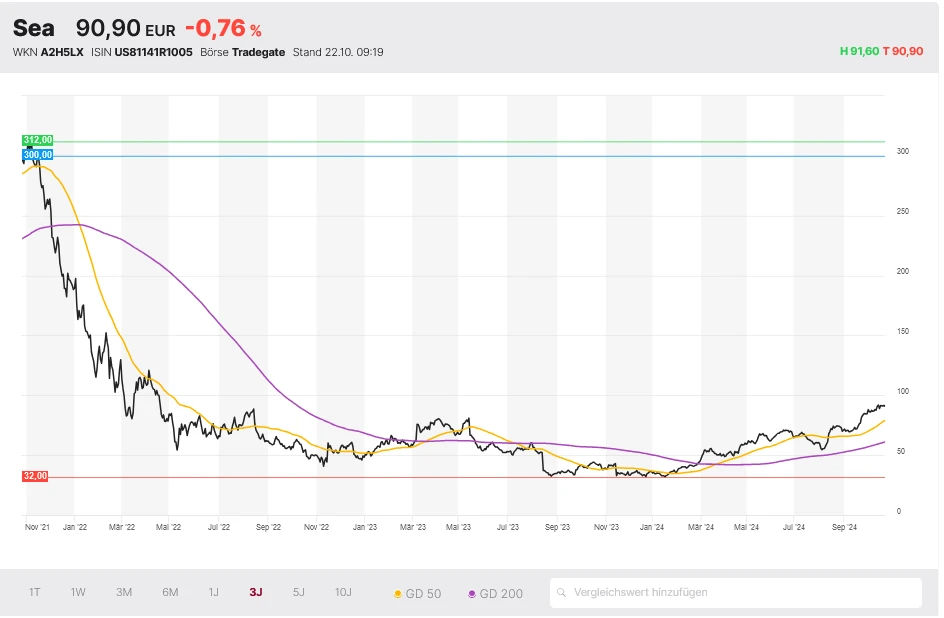This screenshot has height=618, width=944.
Task: Choose the 6M time range
Action: click(x=170, y=592)
